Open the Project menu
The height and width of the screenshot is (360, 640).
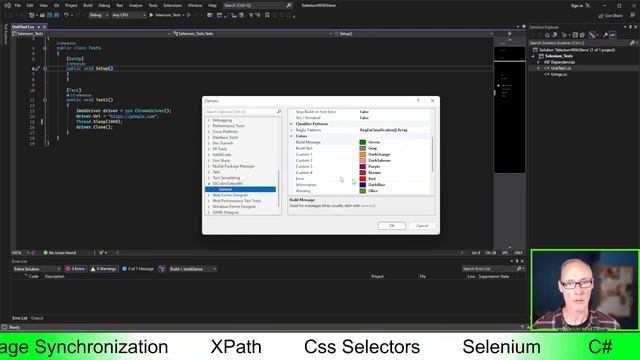coord(71,5)
